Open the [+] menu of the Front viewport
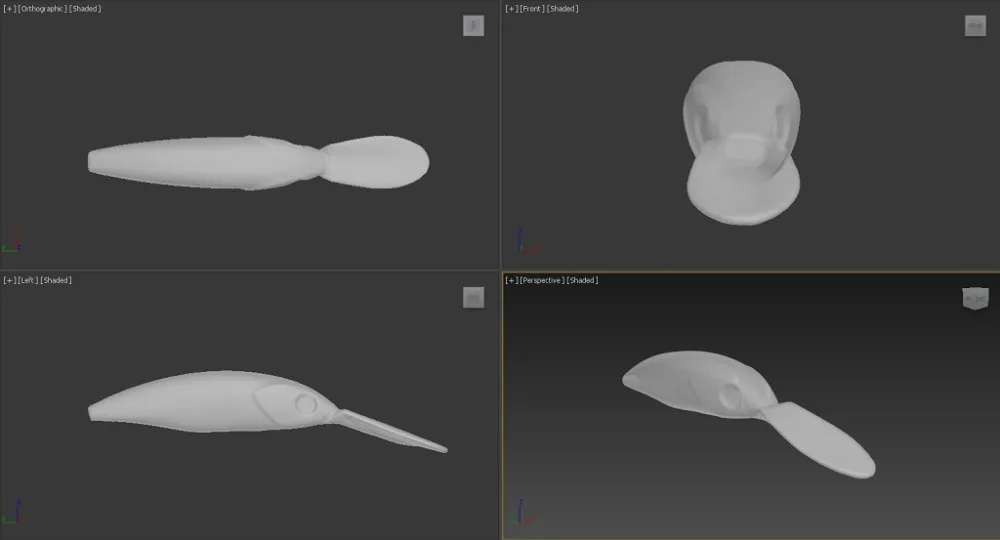 511,9
